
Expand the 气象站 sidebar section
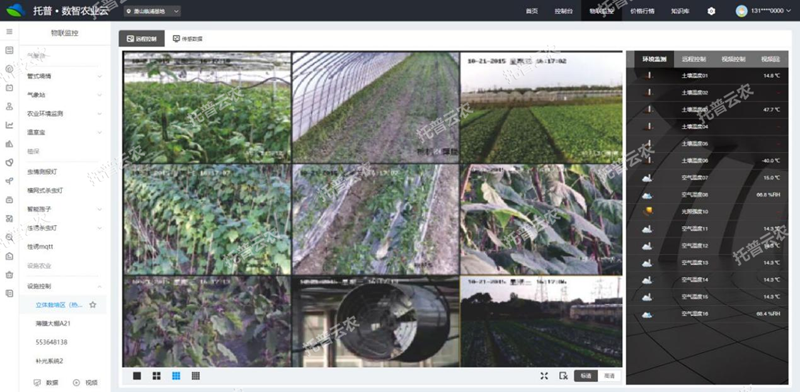pos(65,94)
